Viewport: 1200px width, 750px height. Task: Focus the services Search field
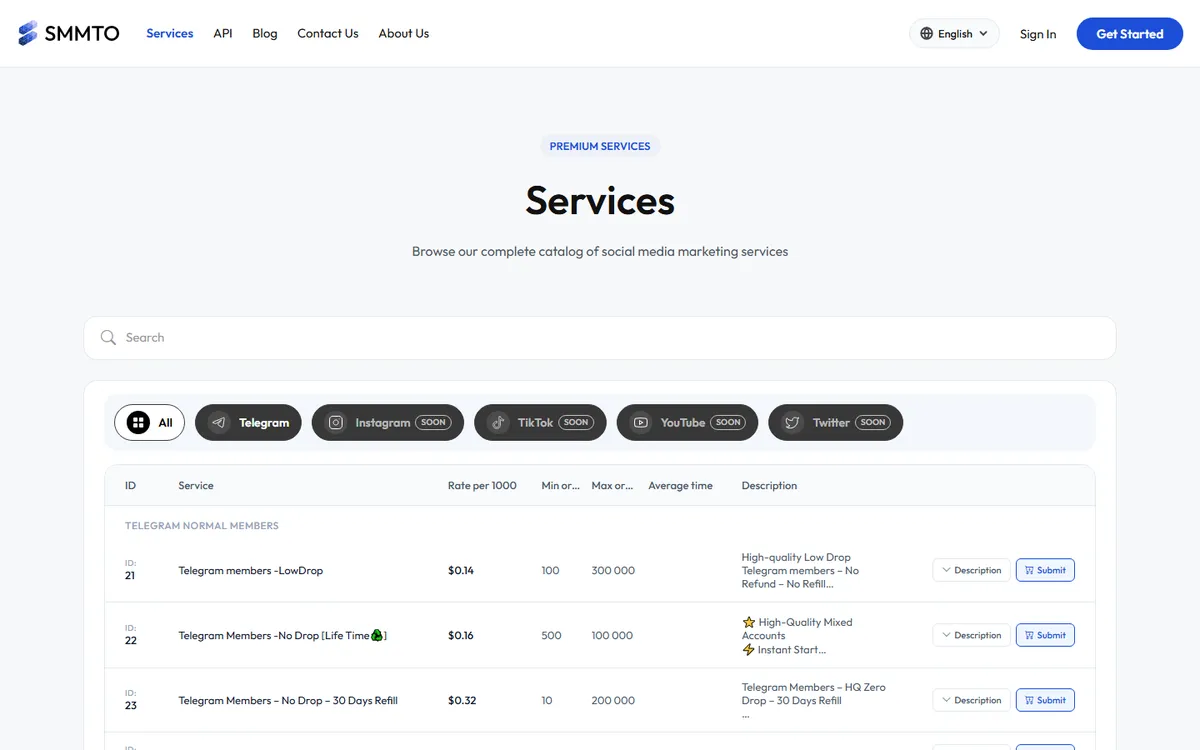click(600, 338)
